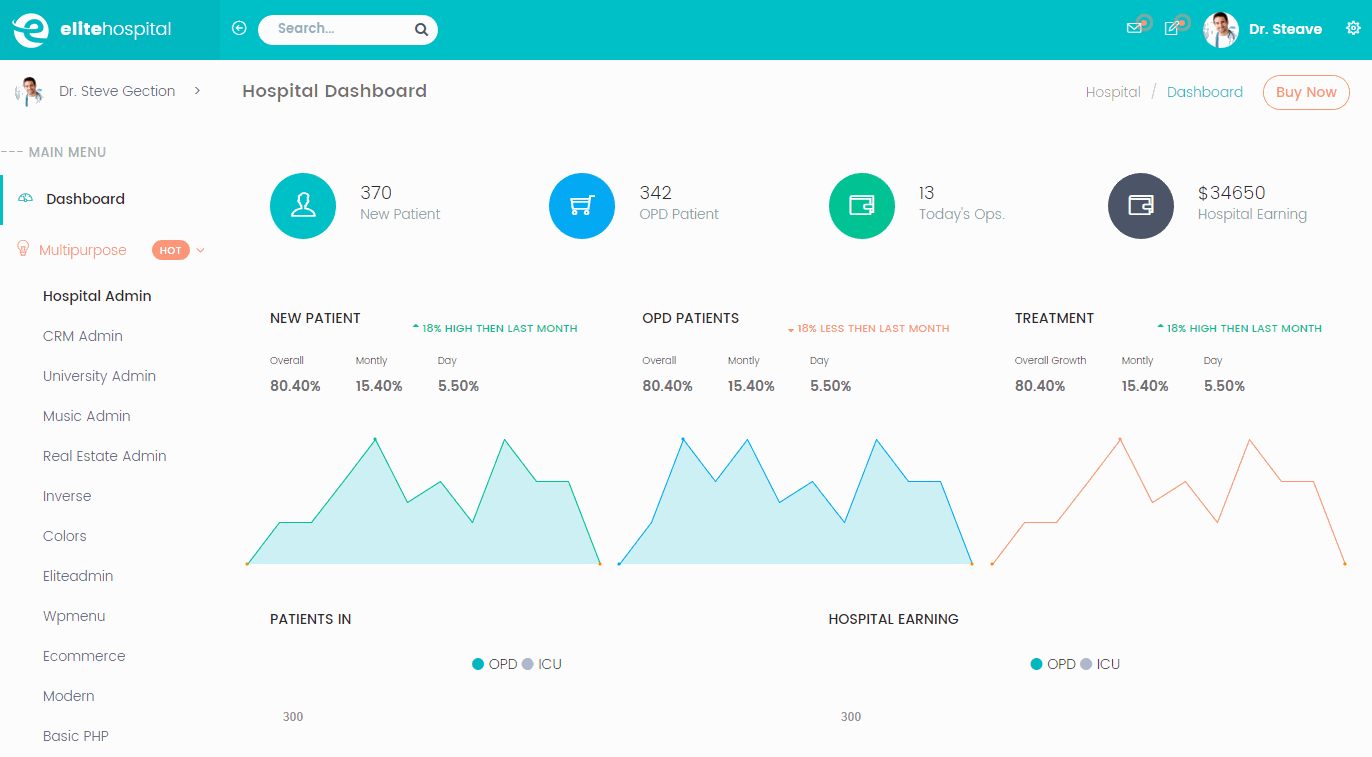Toggle OPD legend in Hospital Earning chart

tap(1053, 664)
